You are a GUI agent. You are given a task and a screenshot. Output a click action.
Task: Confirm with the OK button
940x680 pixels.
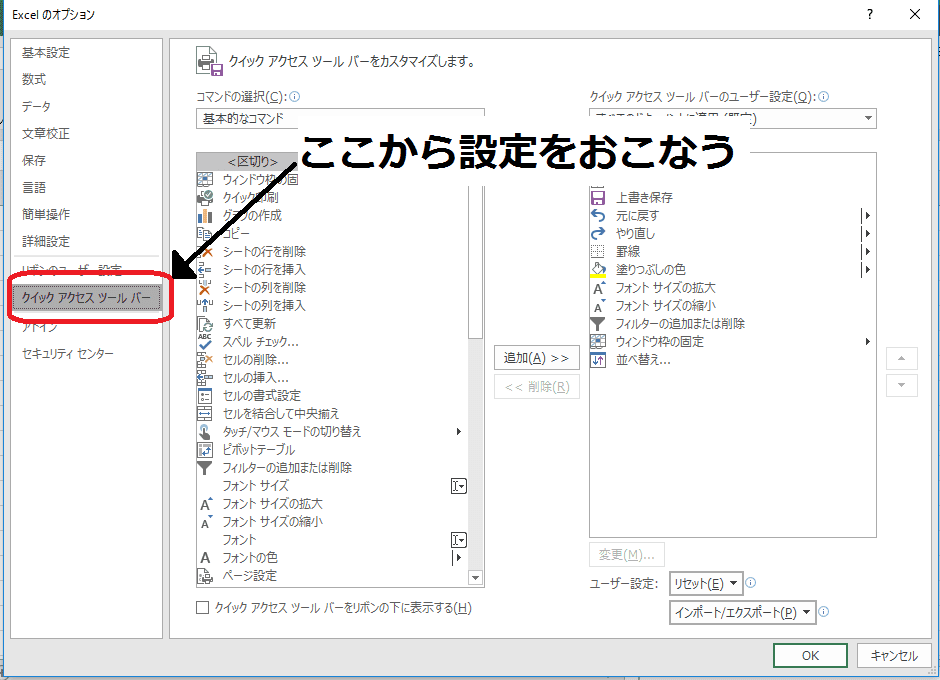pos(810,655)
